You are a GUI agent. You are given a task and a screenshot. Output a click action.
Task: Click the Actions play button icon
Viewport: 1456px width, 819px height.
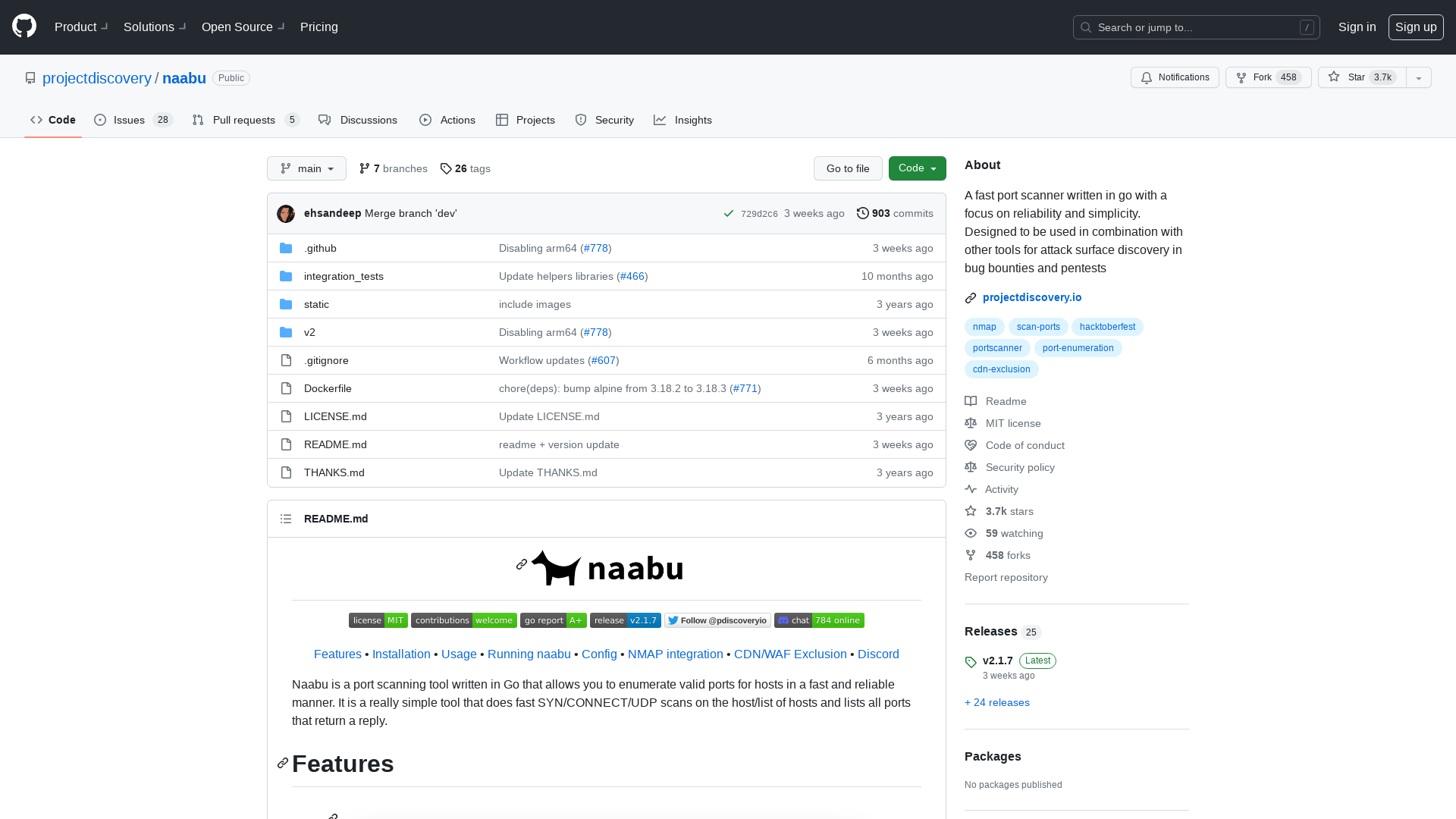coord(426,120)
